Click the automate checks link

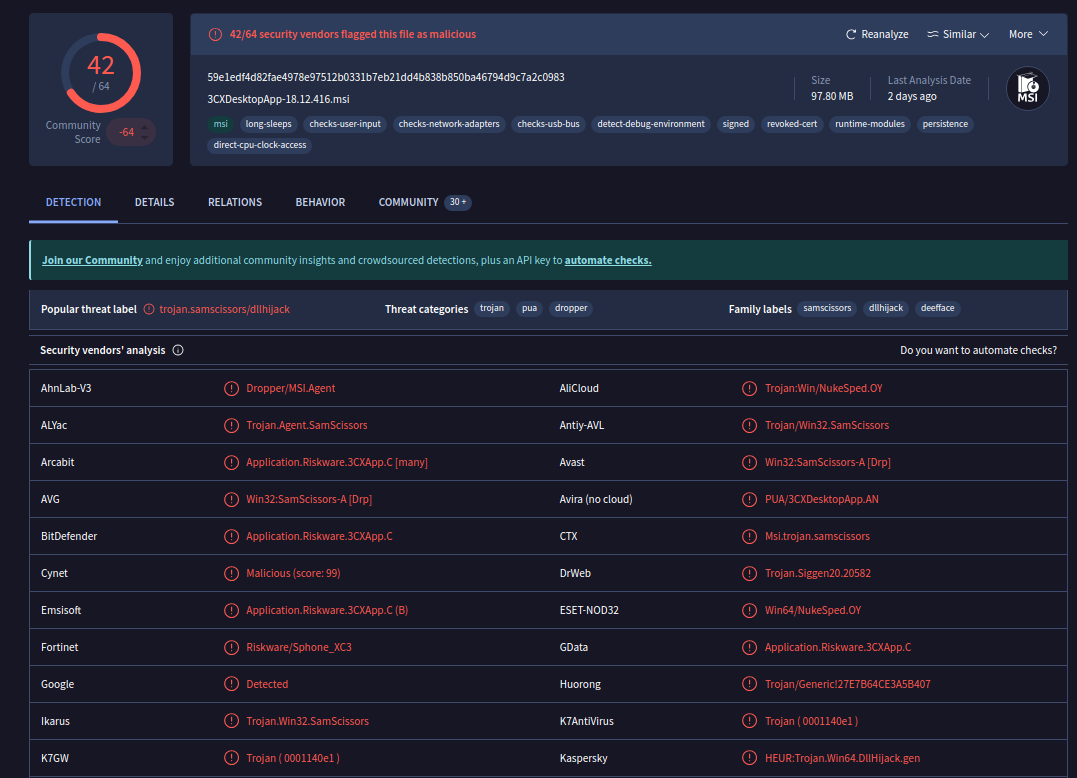coord(607,260)
